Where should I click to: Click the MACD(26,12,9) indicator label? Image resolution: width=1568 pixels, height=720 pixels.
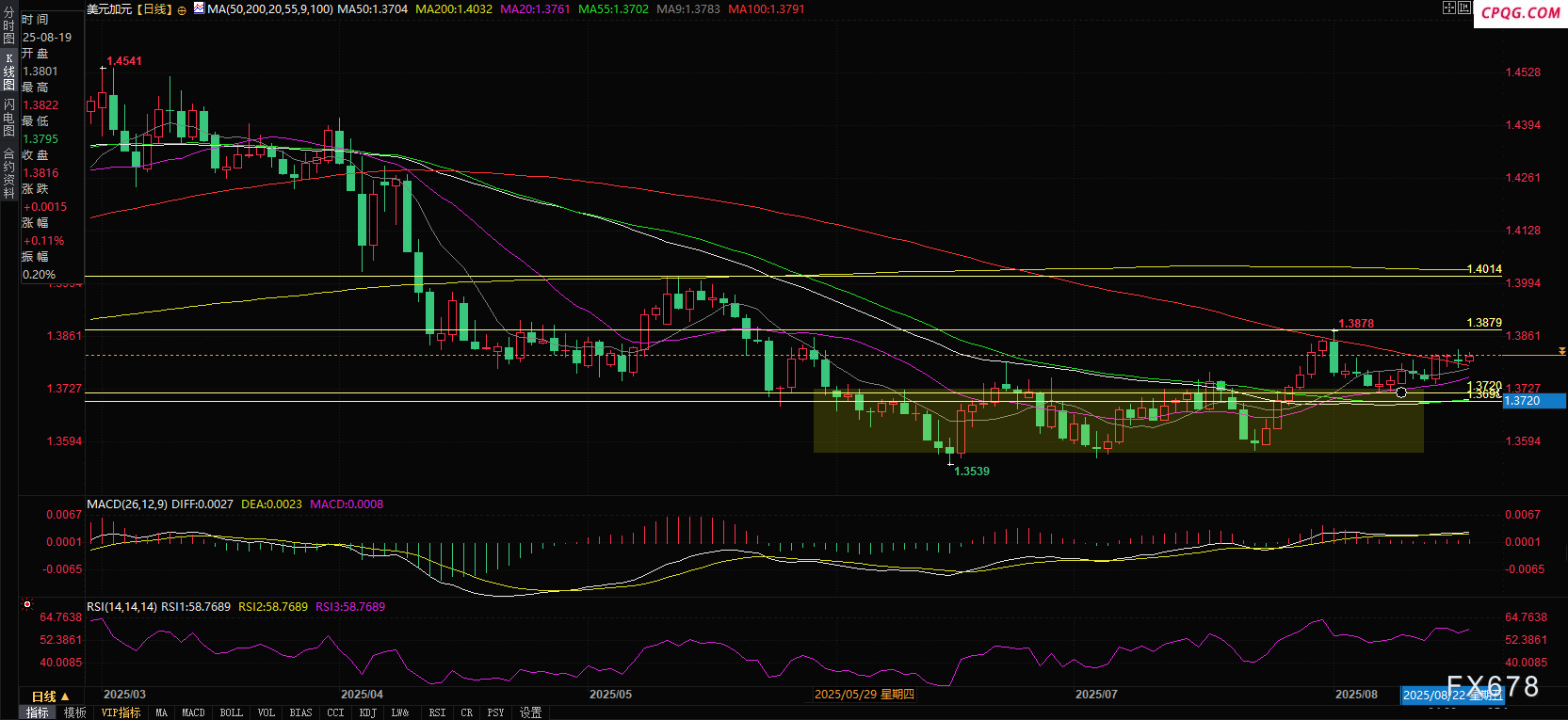[x=127, y=504]
